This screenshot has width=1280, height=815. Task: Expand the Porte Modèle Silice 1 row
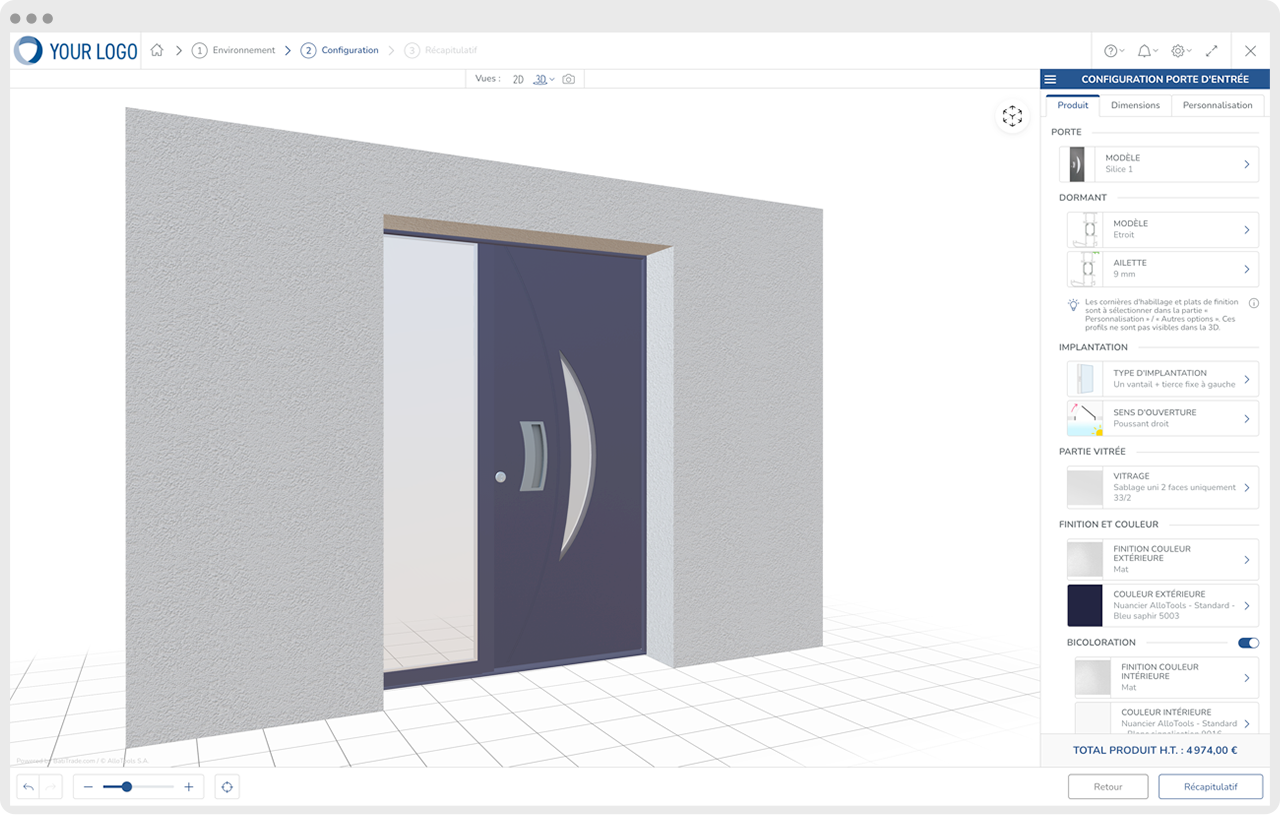click(1159, 164)
